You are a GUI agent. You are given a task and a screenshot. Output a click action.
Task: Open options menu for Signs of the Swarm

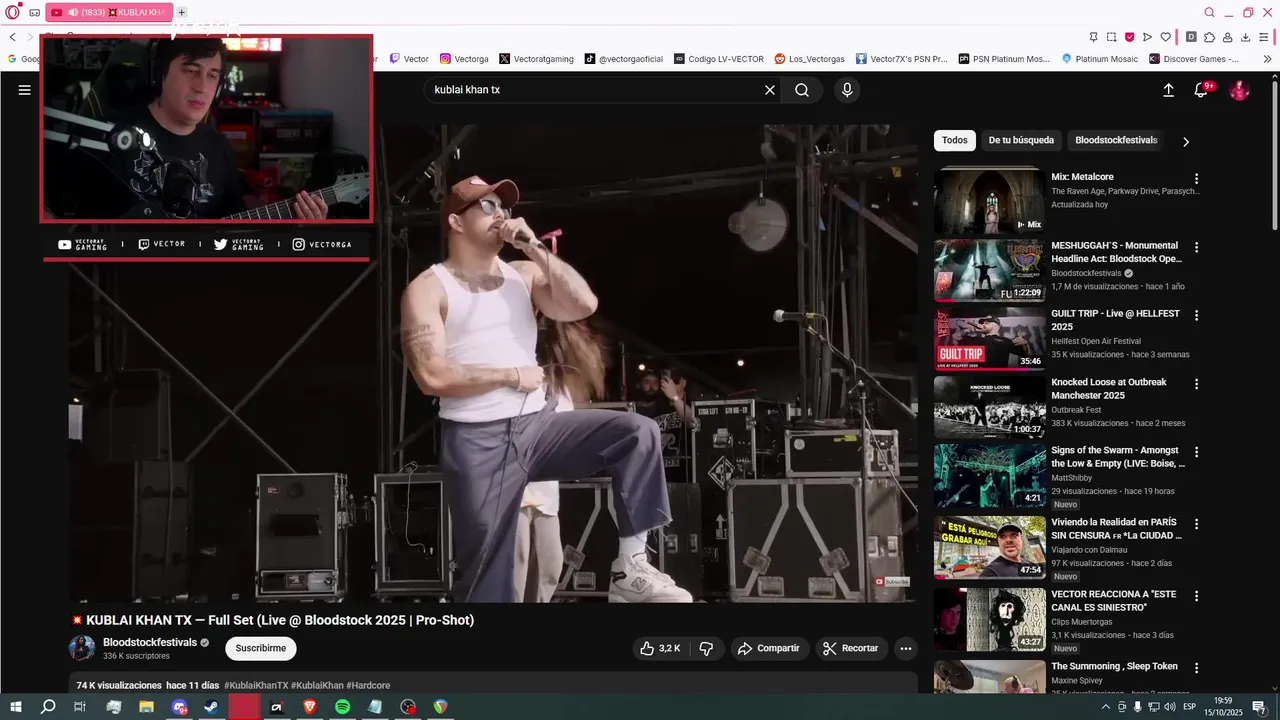tap(1196, 452)
